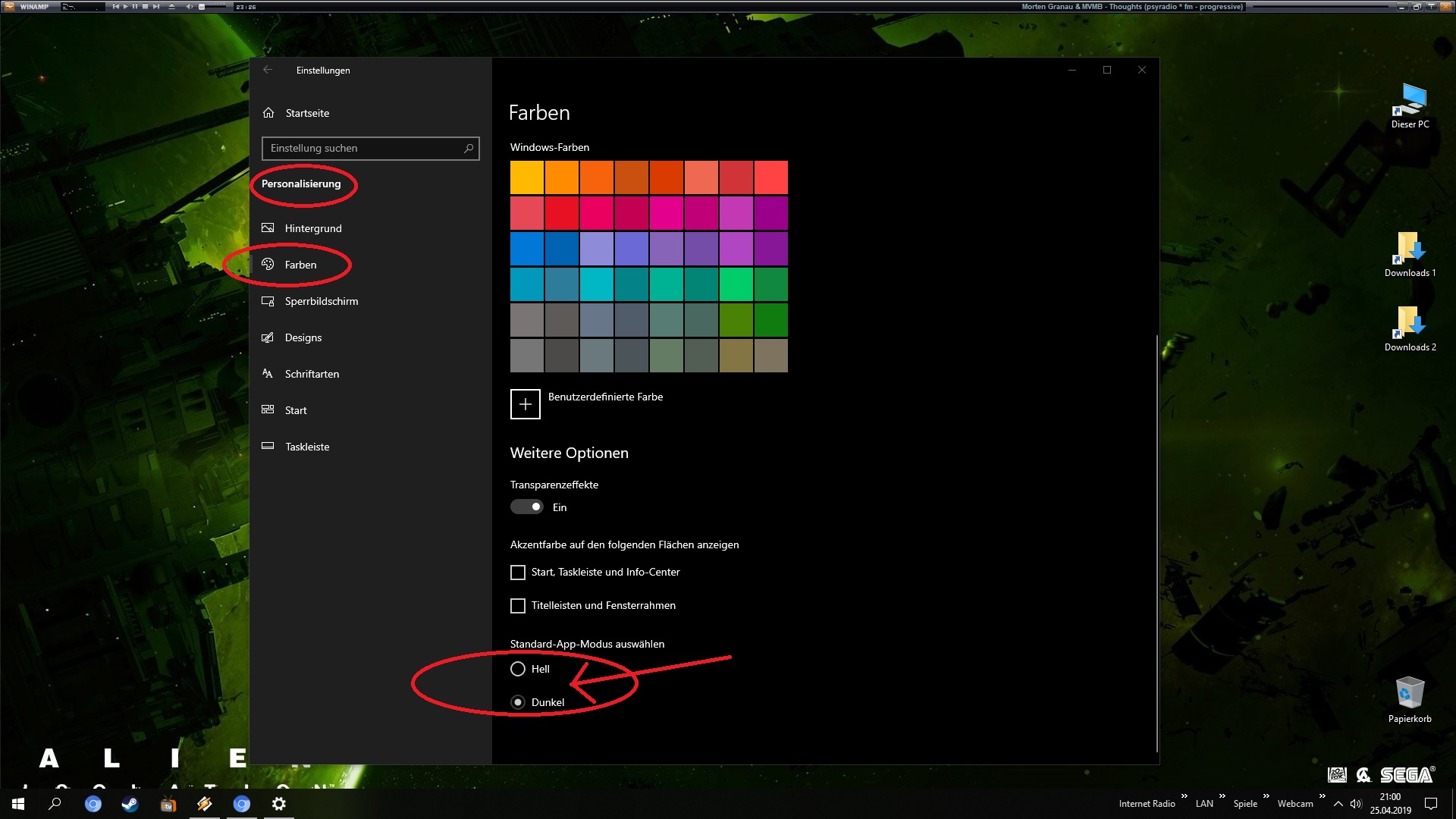This screenshot has height=819, width=1456.
Task: Open Startseite home icon
Action: [268, 113]
